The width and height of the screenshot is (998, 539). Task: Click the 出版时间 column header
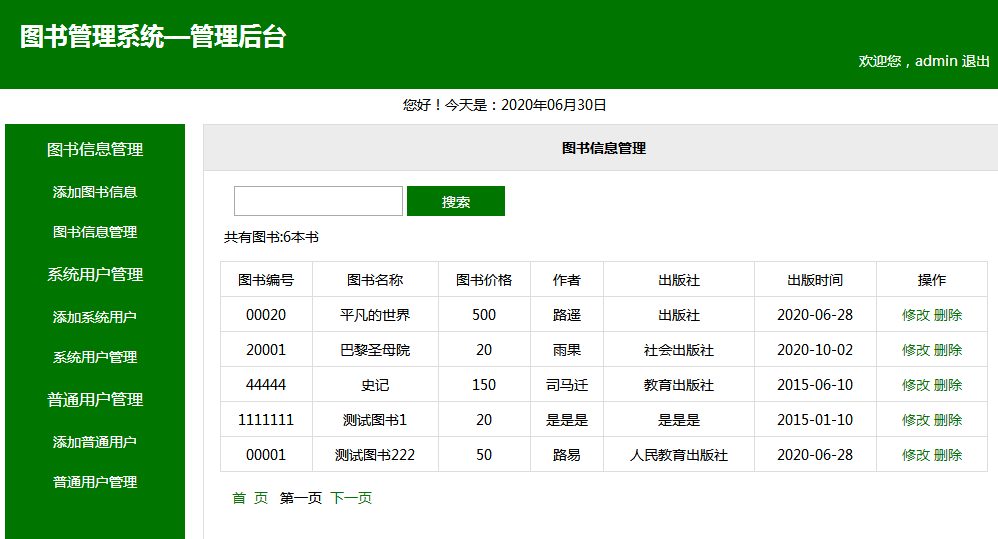coord(815,280)
